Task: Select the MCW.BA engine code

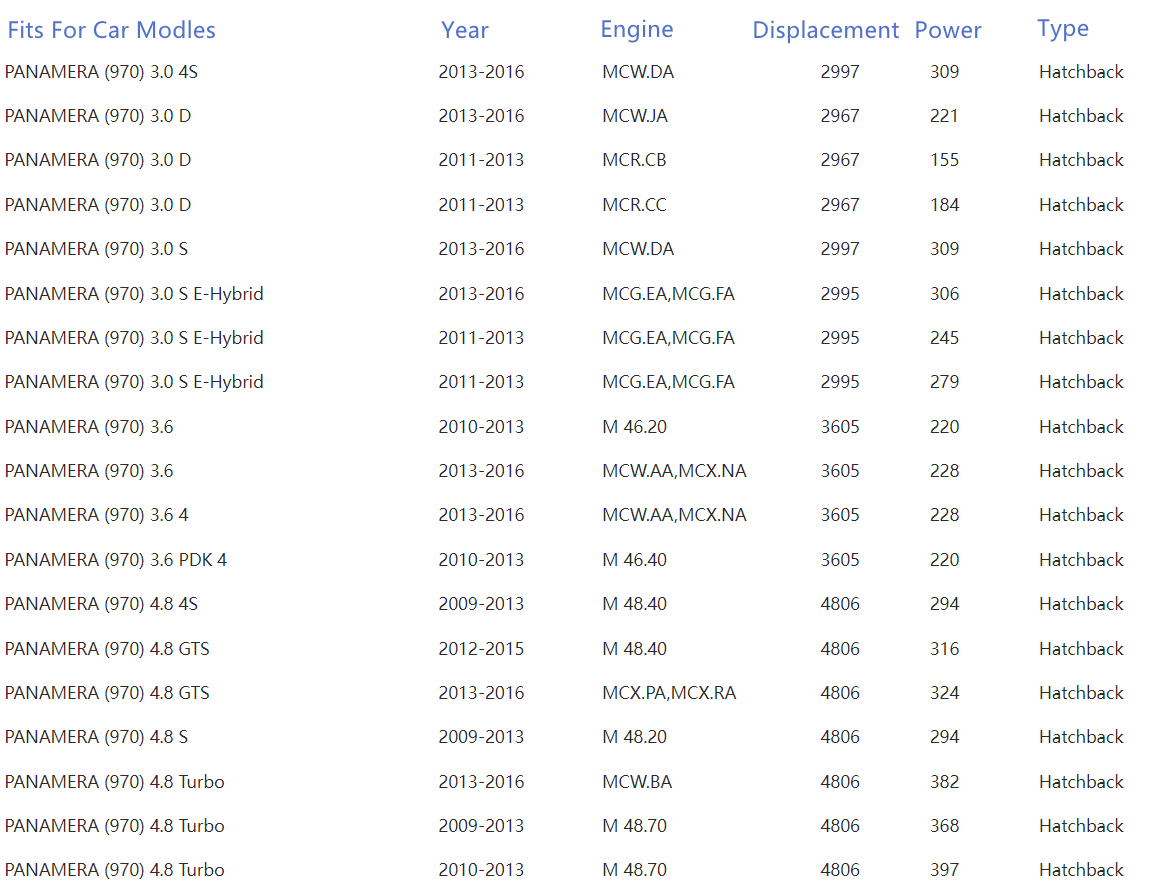Action: click(636, 782)
